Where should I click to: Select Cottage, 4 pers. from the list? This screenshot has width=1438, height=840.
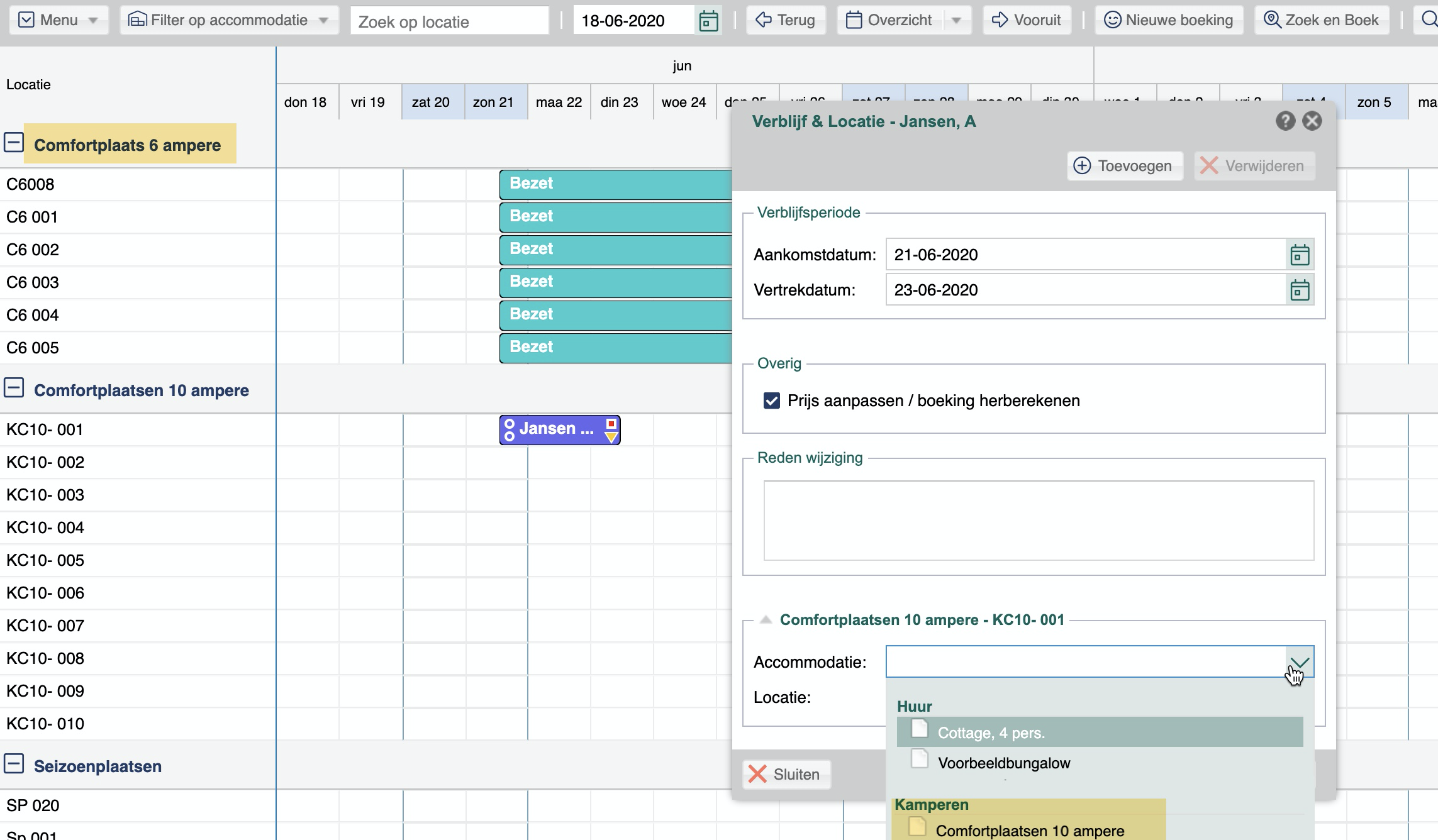click(x=1100, y=732)
